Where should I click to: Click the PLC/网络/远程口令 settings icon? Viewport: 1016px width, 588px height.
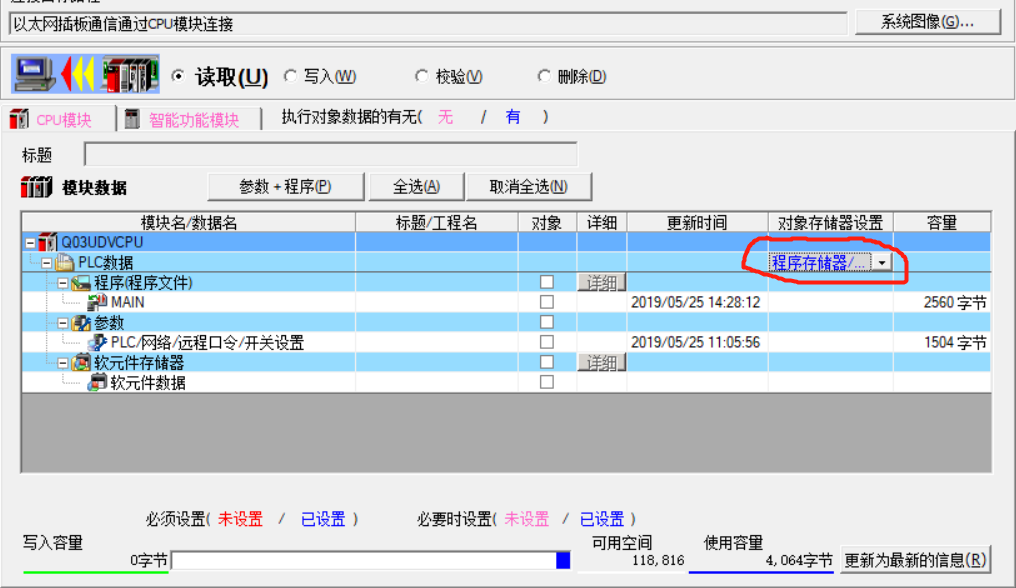tap(98, 342)
